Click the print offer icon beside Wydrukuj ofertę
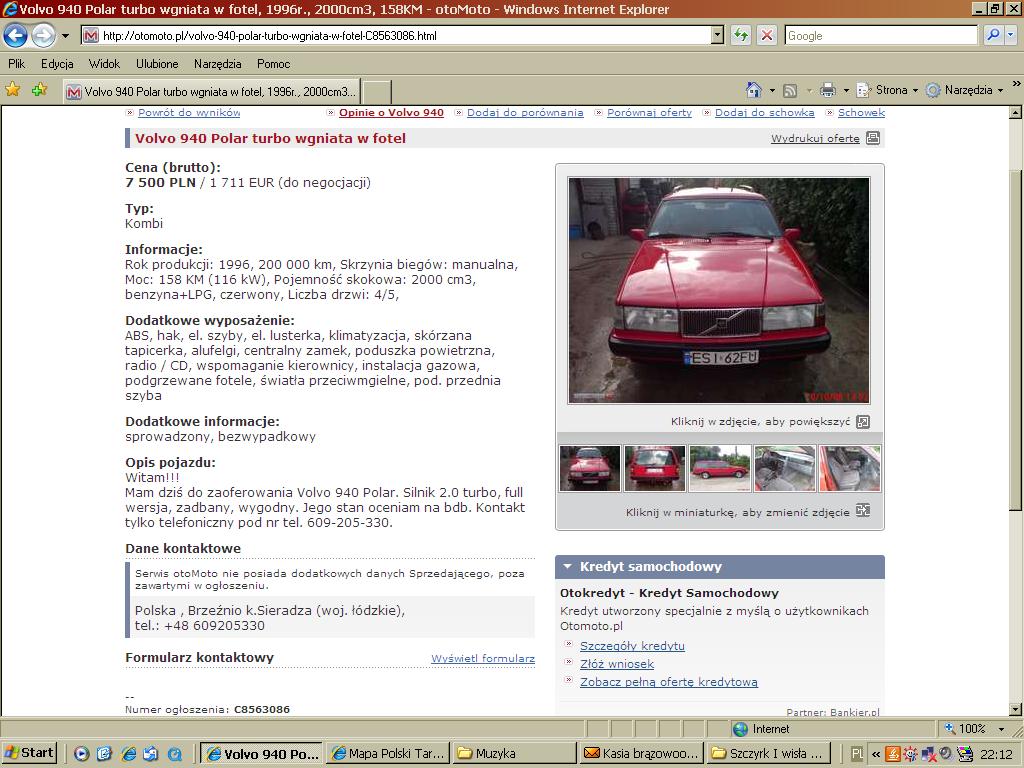The height and width of the screenshot is (768, 1024). pyautogui.click(x=873, y=138)
